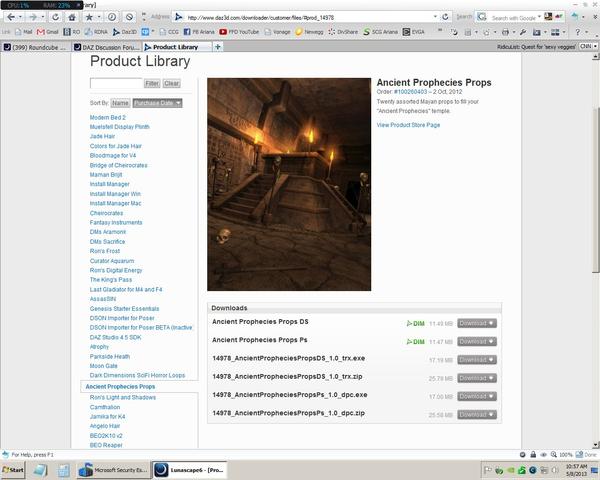The image size is (600, 480).
Task: Open a new tab with plus button
Action: coord(218,47)
